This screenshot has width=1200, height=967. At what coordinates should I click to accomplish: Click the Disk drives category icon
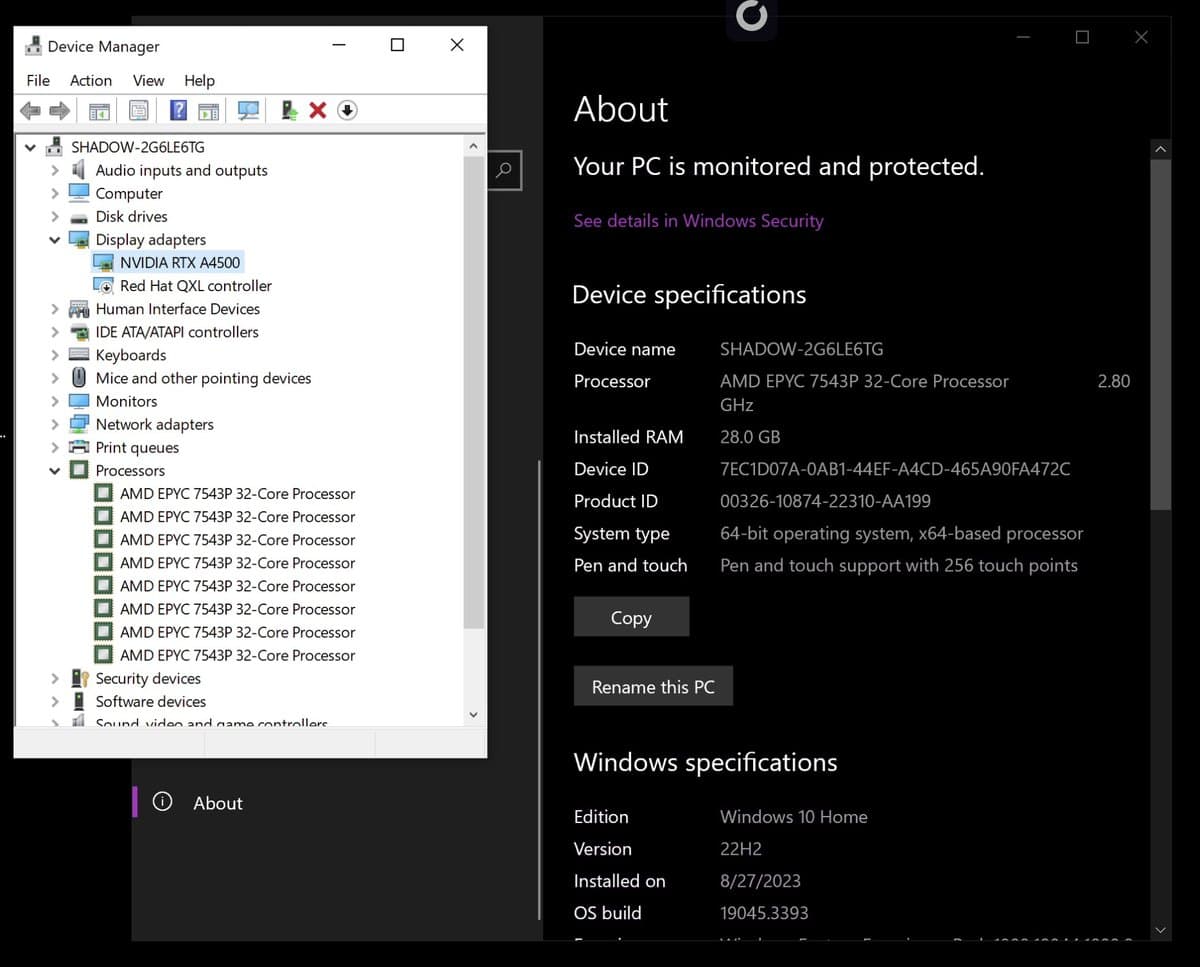79,217
